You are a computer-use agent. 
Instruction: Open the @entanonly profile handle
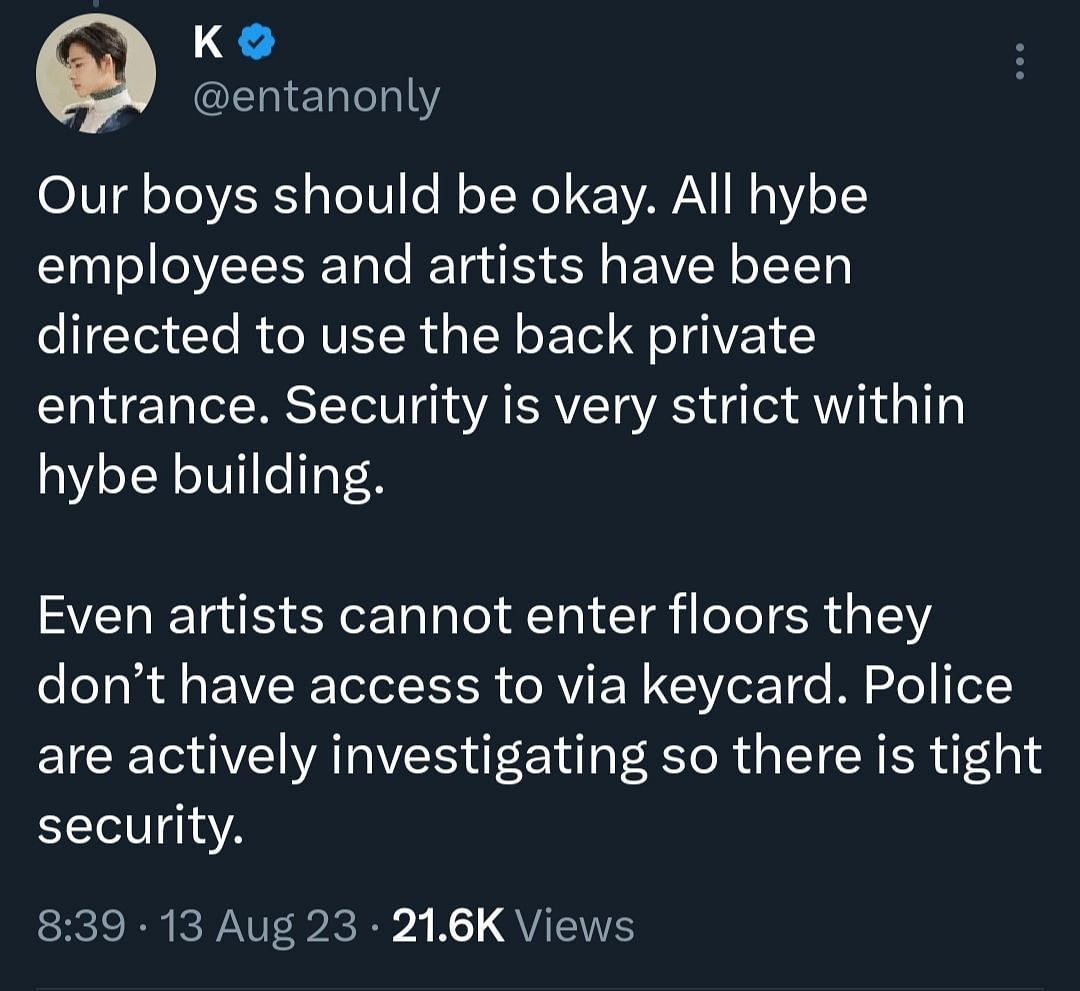316,96
